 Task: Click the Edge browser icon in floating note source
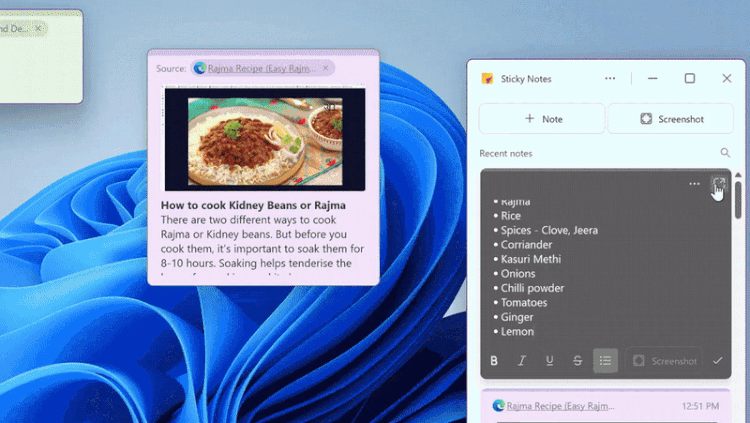(199, 68)
